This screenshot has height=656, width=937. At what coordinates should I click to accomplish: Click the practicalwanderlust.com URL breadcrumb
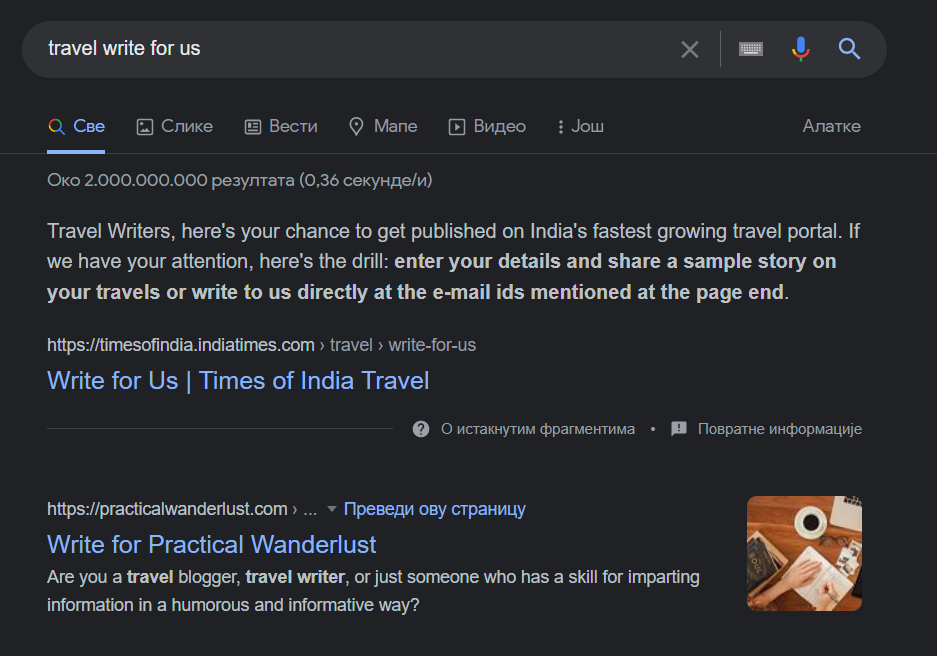coord(182,509)
